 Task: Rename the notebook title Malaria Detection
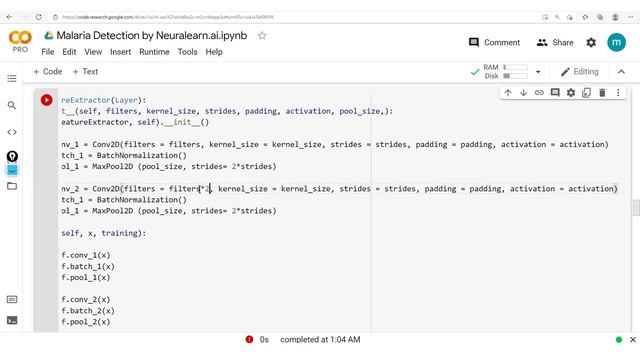(x=151, y=36)
